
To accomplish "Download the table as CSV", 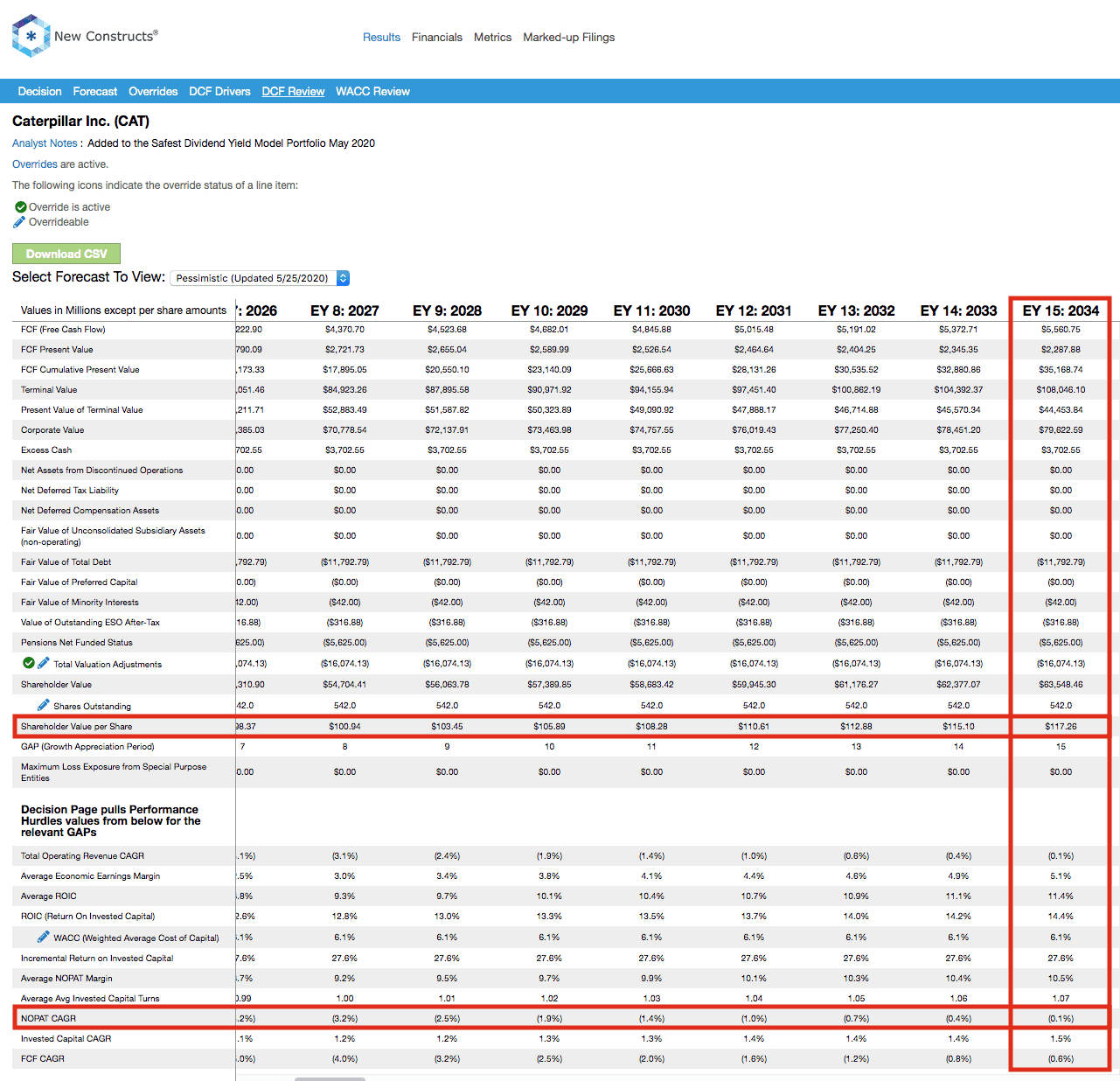I will 66,254.
